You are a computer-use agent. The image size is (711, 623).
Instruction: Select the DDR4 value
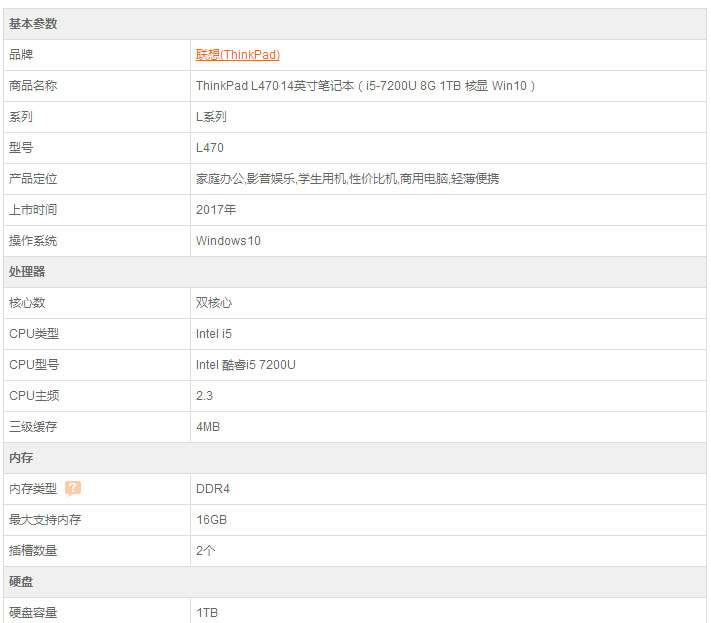coord(213,489)
